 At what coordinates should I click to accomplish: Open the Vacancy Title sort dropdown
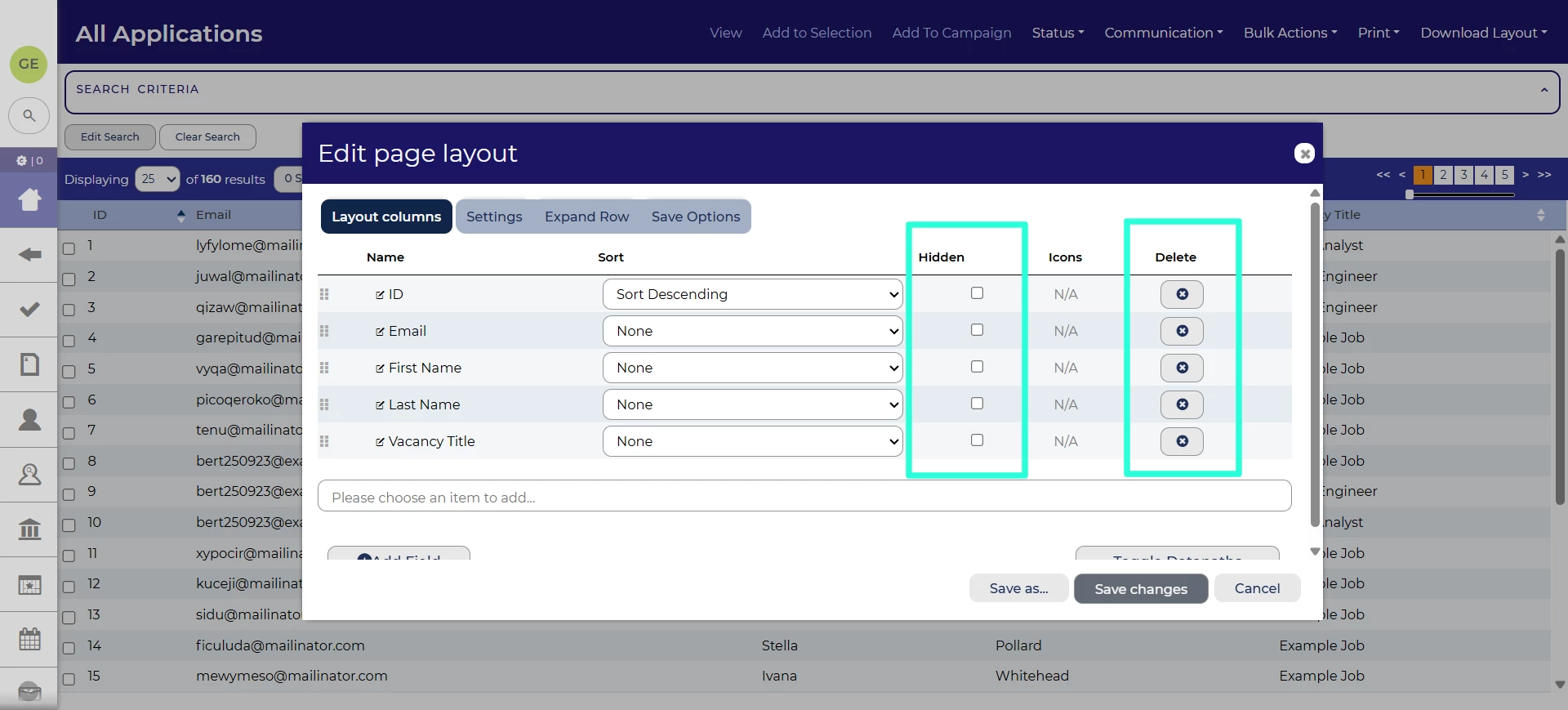752,441
